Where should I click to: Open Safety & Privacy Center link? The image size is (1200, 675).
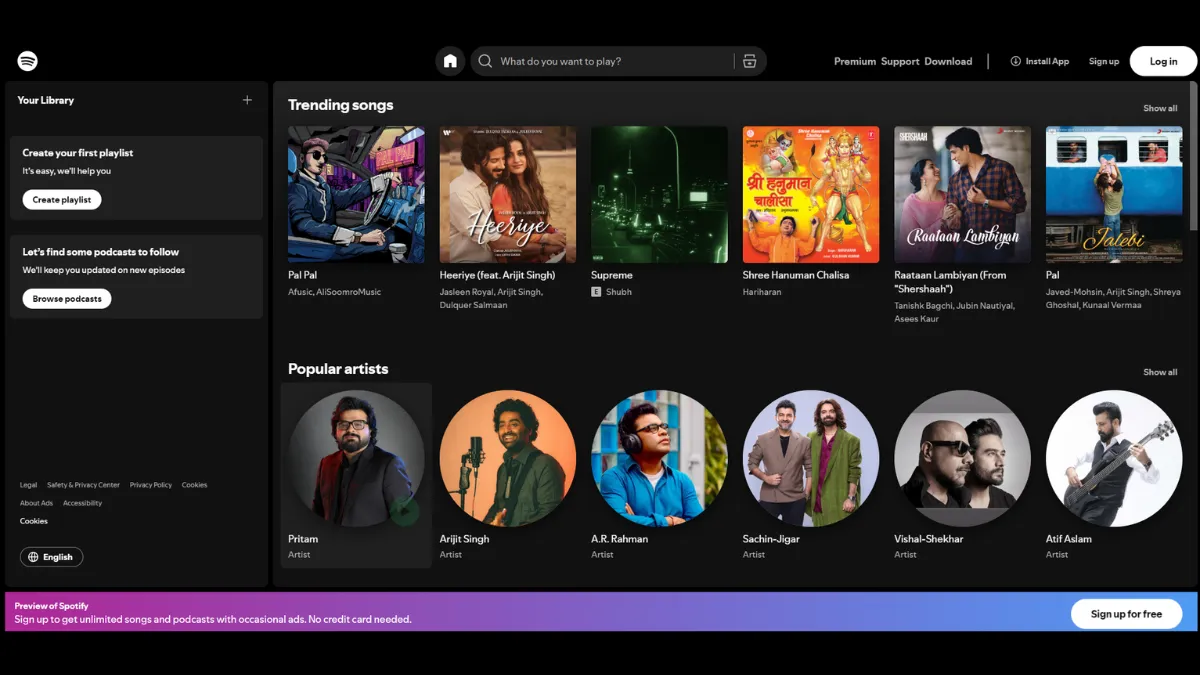(x=83, y=485)
